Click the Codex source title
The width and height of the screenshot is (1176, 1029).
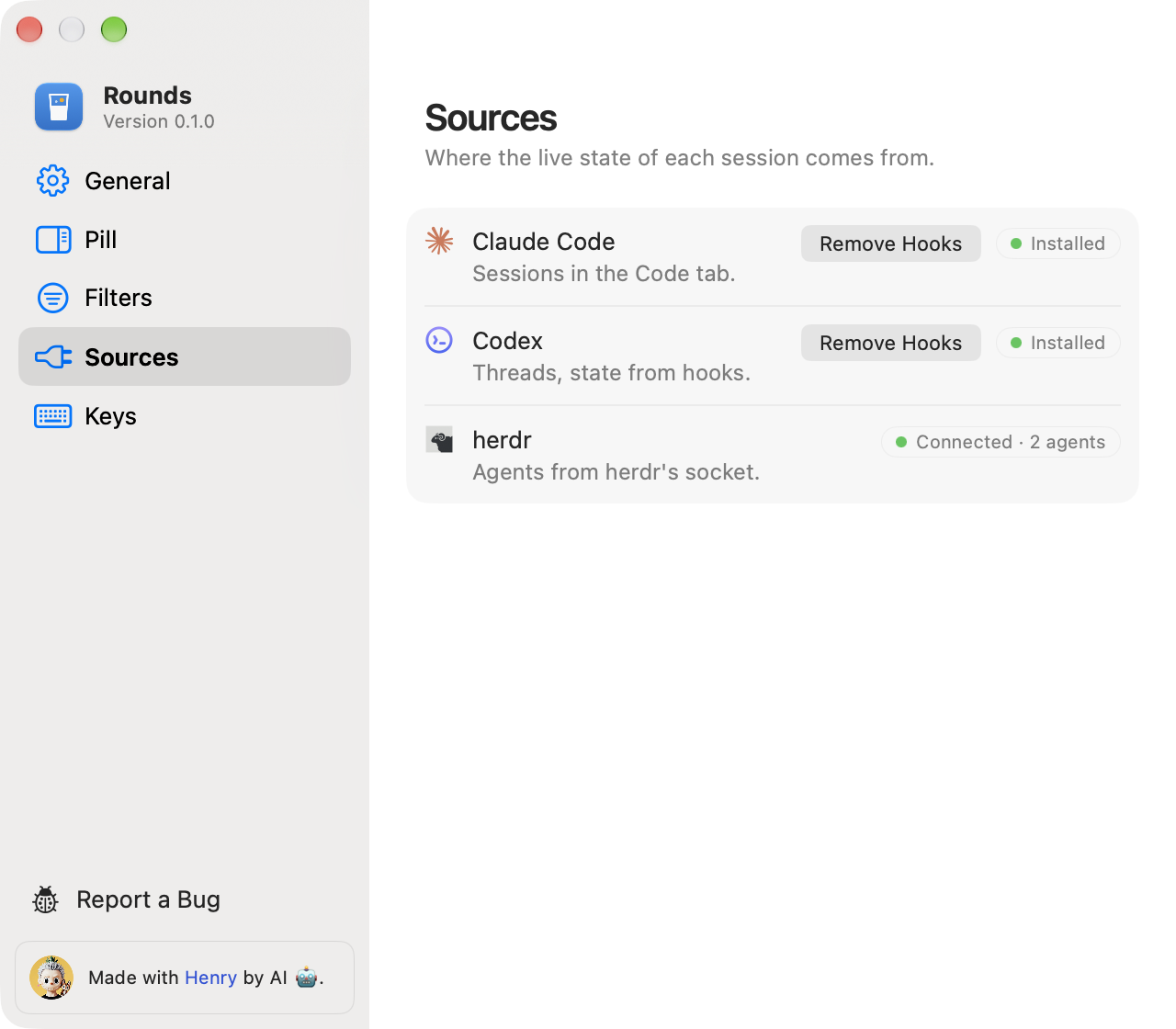coord(507,341)
